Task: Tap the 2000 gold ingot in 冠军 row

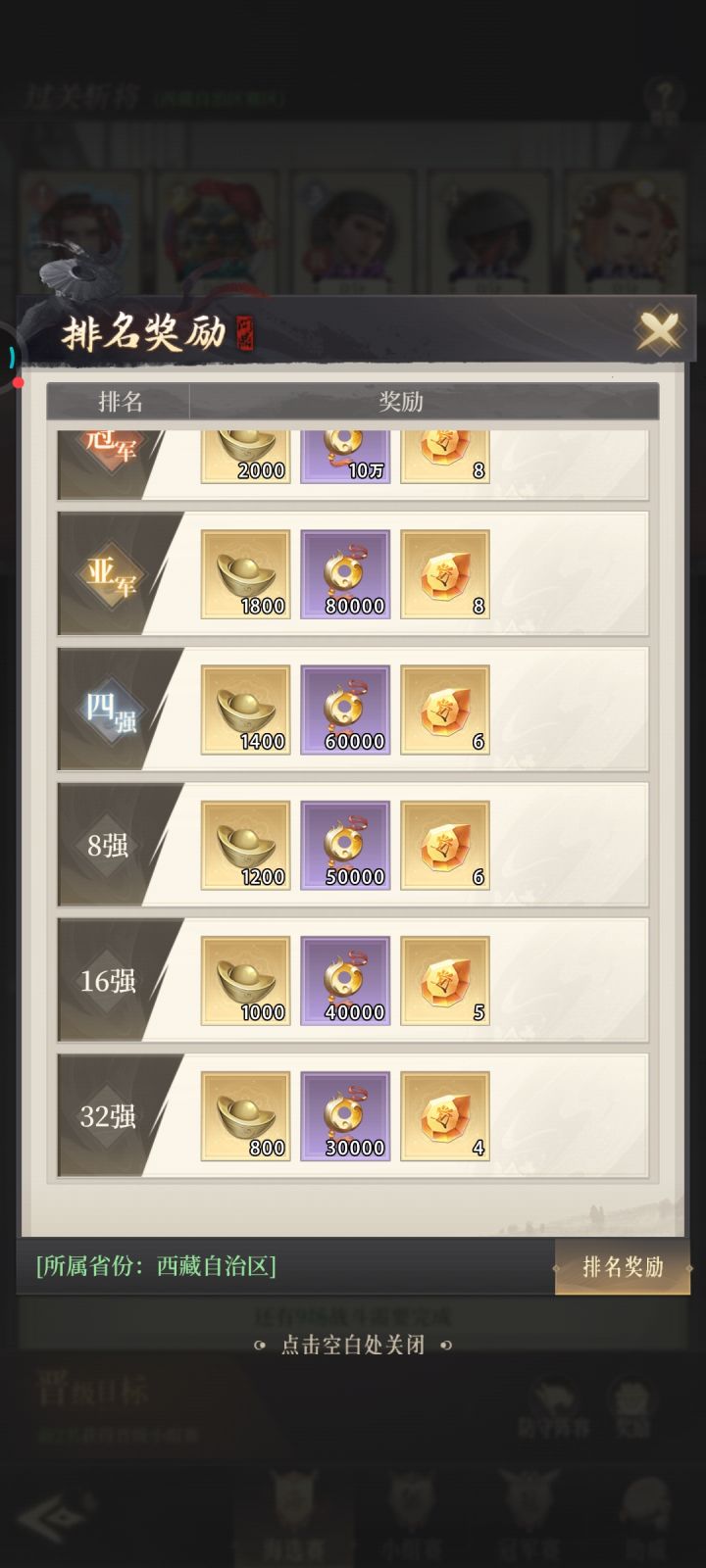Action: pyautogui.click(x=245, y=457)
